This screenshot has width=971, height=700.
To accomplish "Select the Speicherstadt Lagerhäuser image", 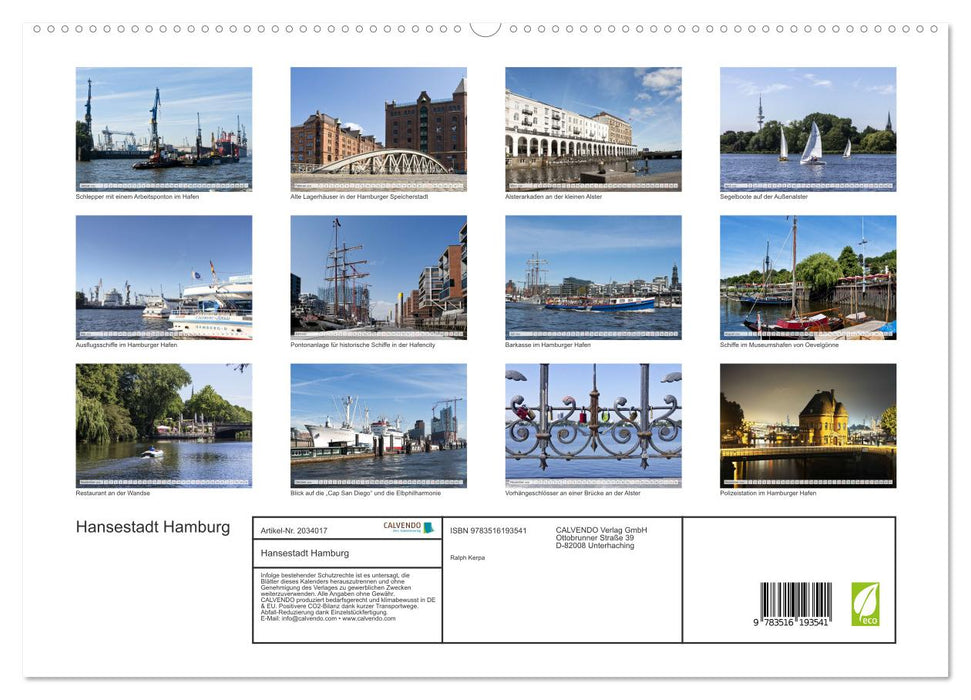I will [x=378, y=128].
